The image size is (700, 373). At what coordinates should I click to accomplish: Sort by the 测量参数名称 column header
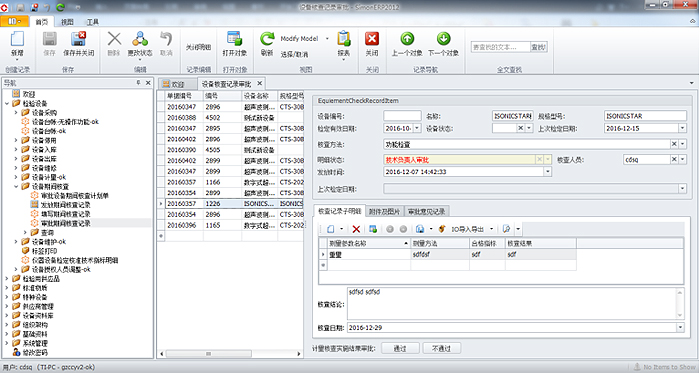(368, 244)
